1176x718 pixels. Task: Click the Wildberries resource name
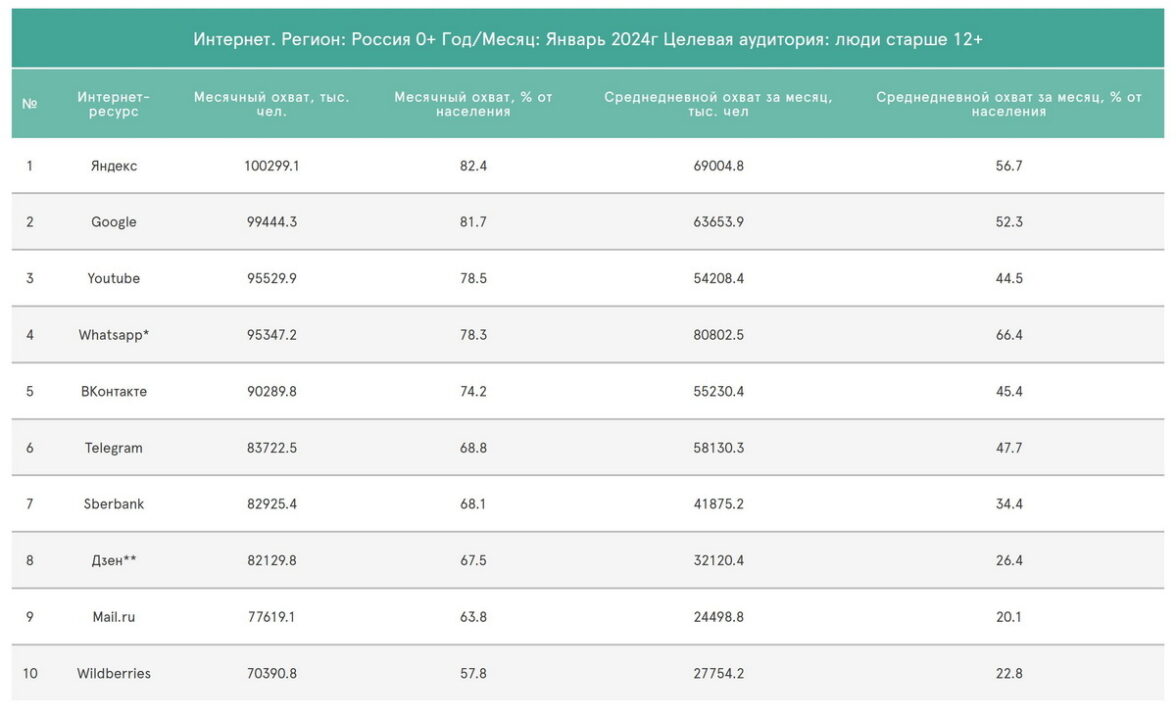click(114, 674)
